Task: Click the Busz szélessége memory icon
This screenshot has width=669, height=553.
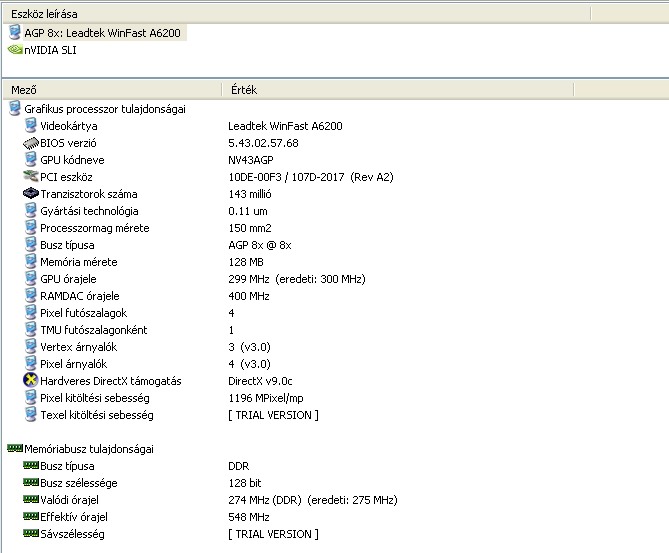Action: 31,482
